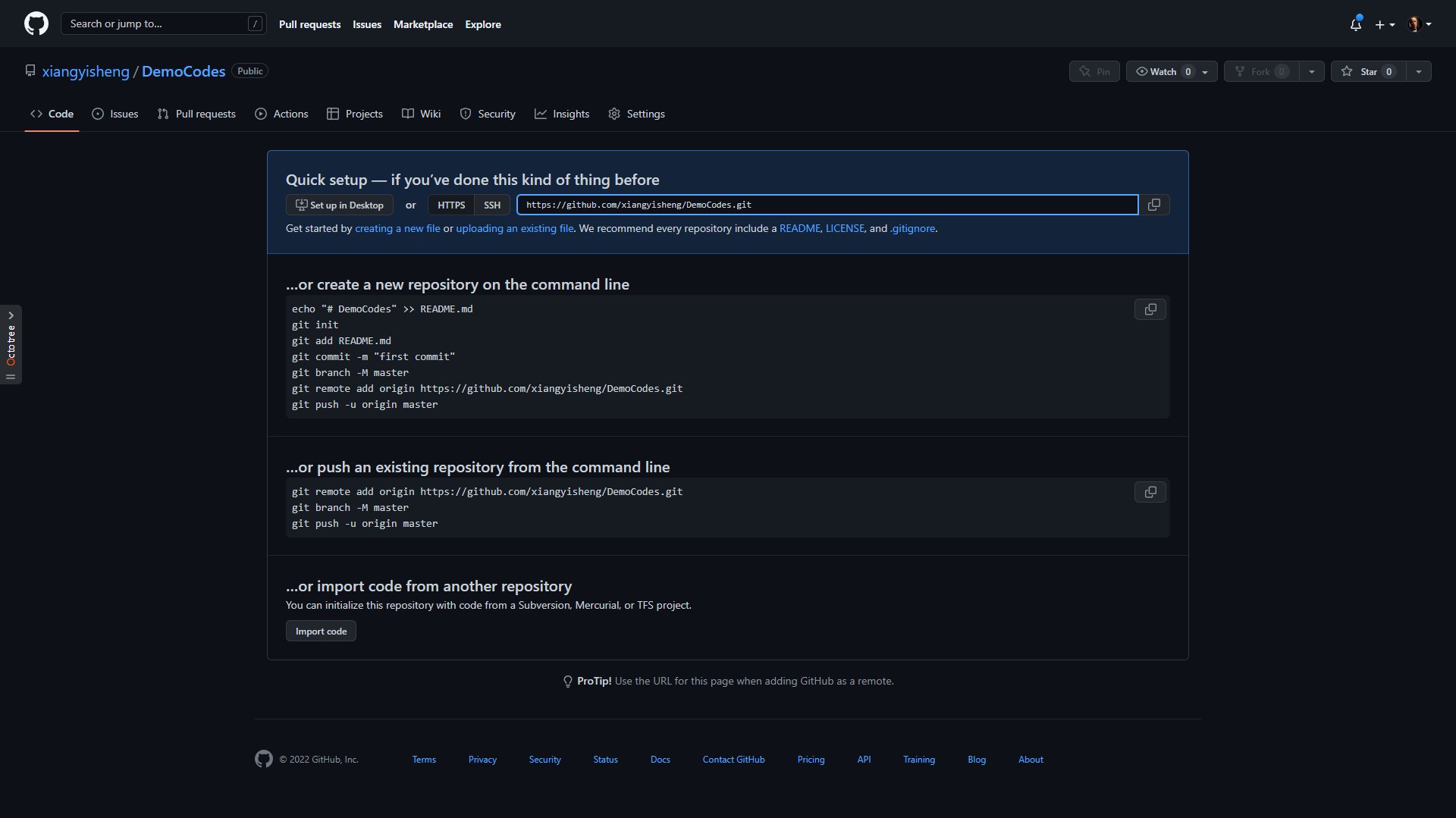This screenshot has height=818, width=1456.
Task: Open the API footer link
Action: click(x=864, y=760)
